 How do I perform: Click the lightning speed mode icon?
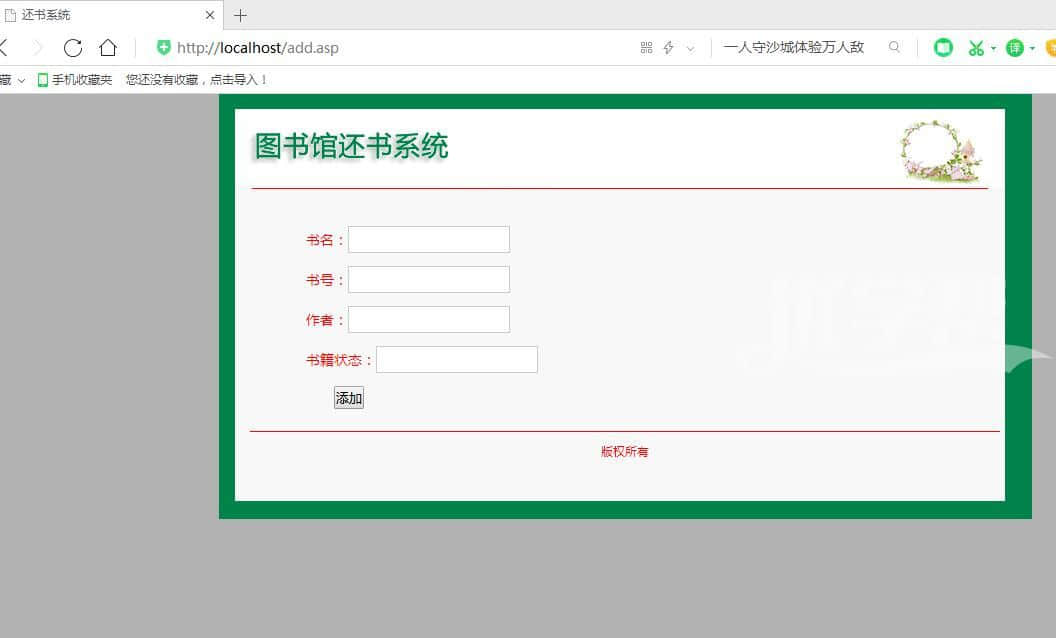[669, 48]
